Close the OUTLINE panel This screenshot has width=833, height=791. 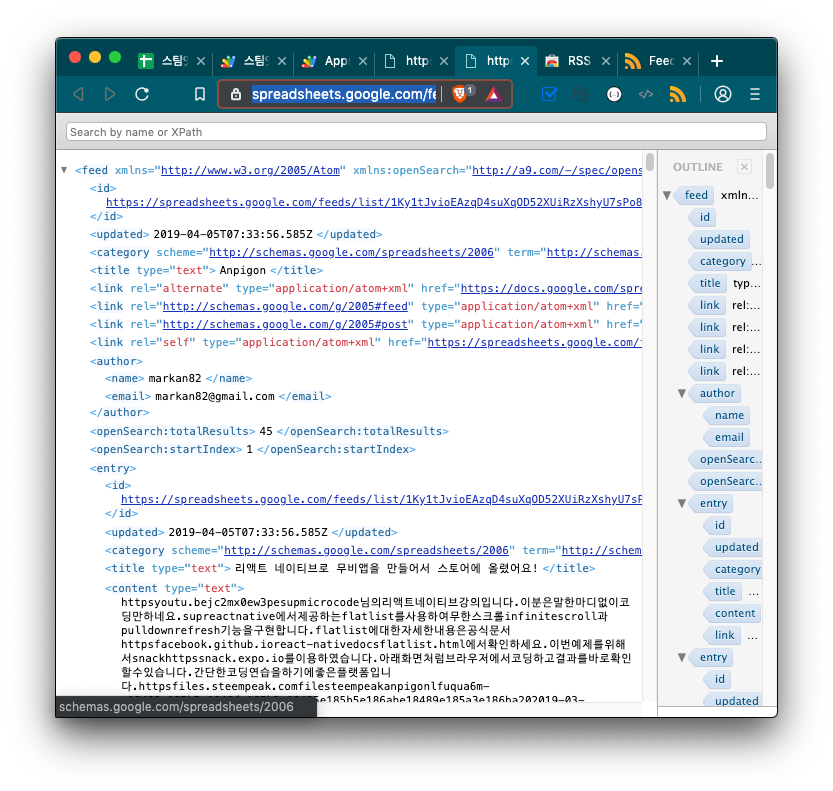click(x=744, y=167)
